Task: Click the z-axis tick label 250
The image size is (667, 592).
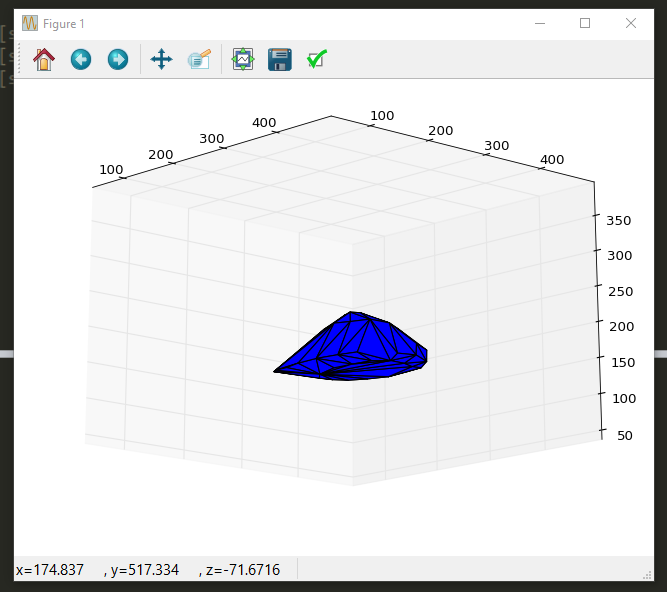Action: (x=621, y=291)
